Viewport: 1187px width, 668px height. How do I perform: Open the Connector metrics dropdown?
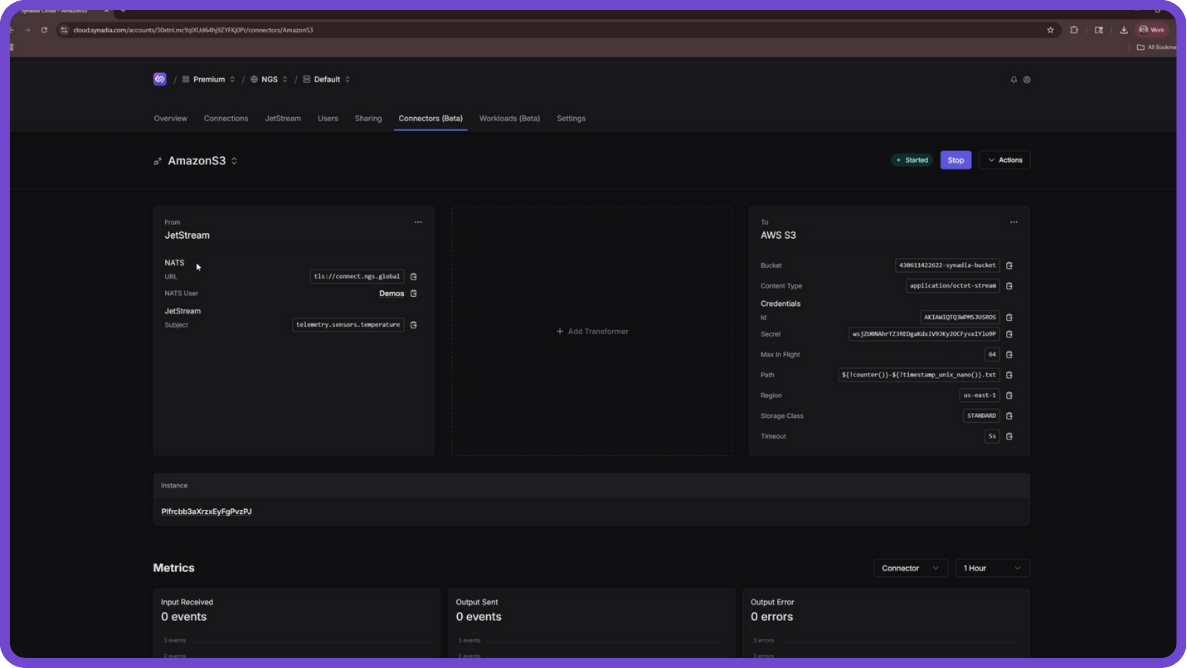pyautogui.click(x=910, y=568)
